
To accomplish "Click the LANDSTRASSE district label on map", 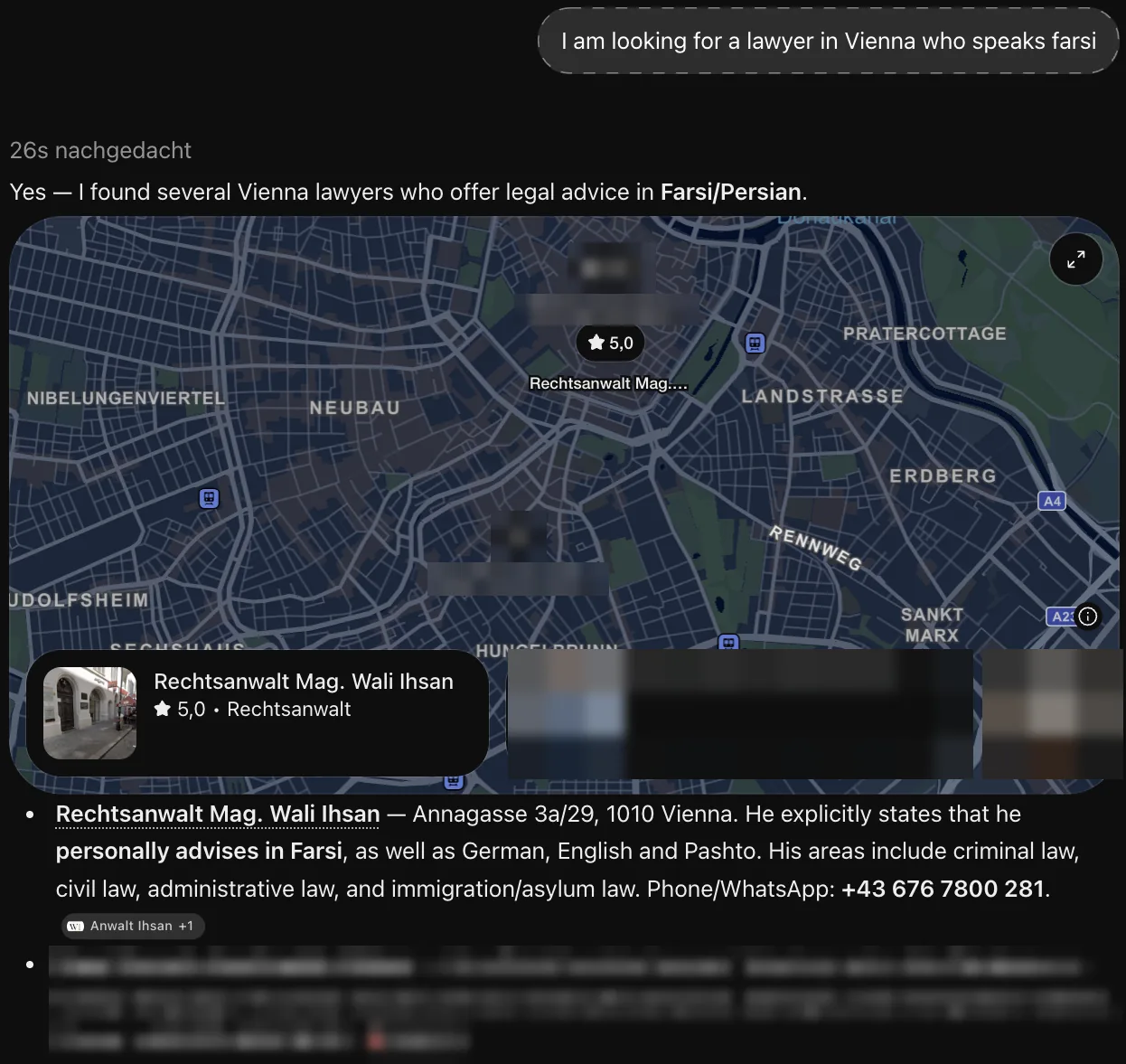I will click(822, 396).
